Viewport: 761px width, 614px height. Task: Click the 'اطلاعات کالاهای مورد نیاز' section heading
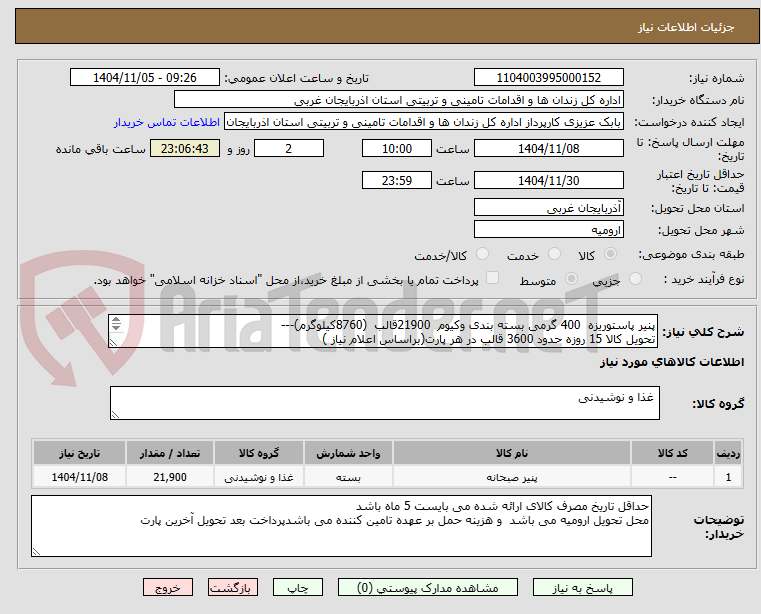tap(672, 362)
